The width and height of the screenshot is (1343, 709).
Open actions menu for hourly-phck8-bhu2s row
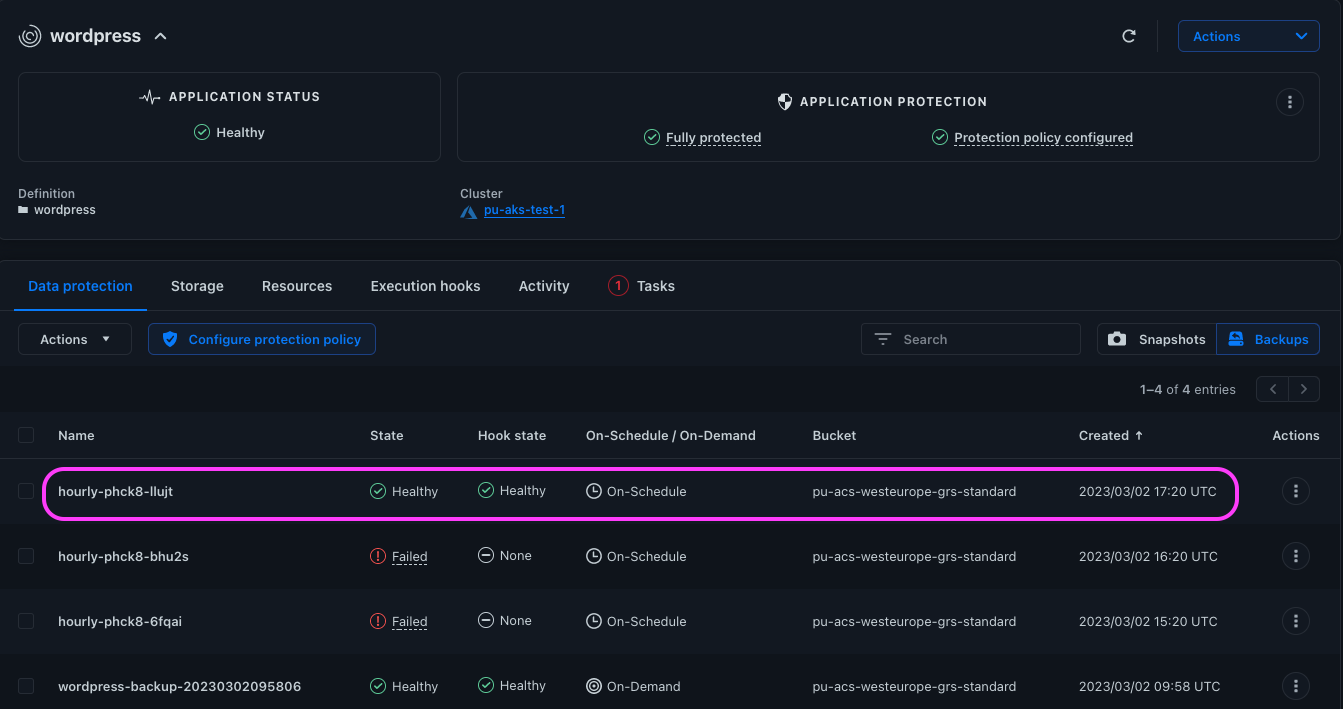pyautogui.click(x=1295, y=556)
